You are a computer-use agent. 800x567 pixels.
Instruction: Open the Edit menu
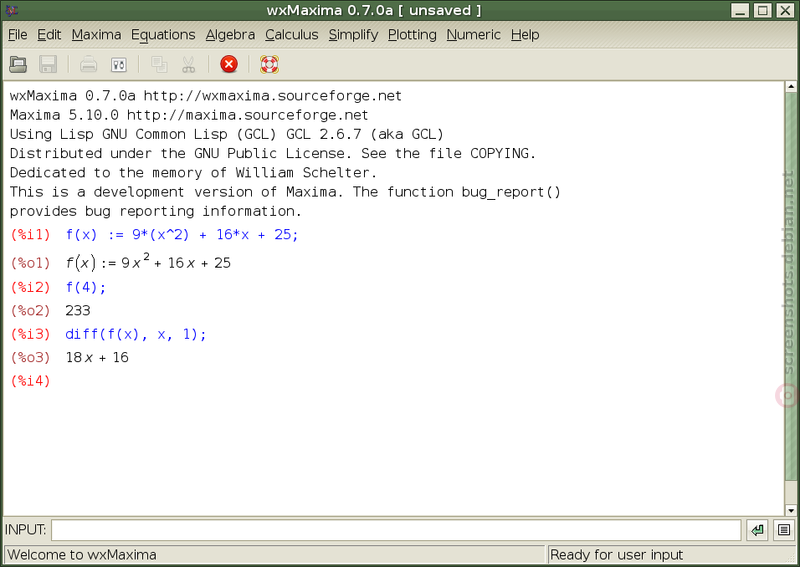49,35
